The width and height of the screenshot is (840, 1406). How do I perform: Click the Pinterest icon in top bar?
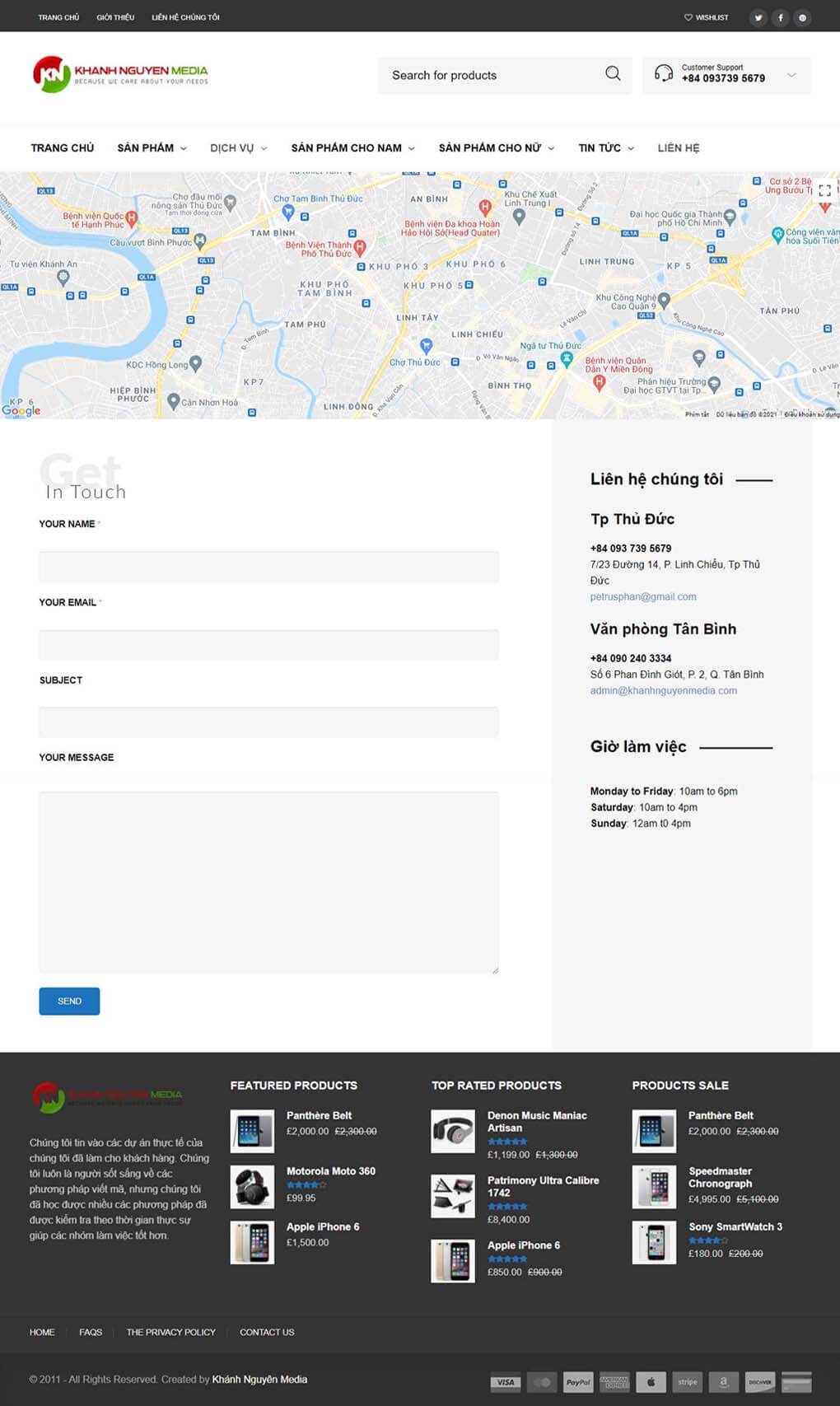[802, 17]
